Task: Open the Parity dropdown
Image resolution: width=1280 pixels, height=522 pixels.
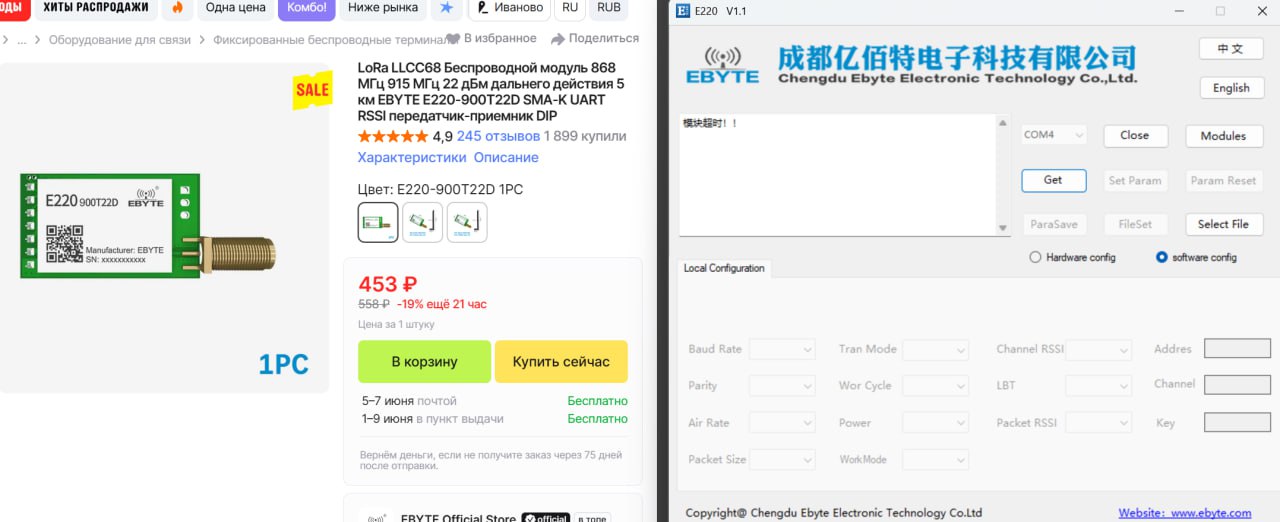Action: [x=782, y=385]
